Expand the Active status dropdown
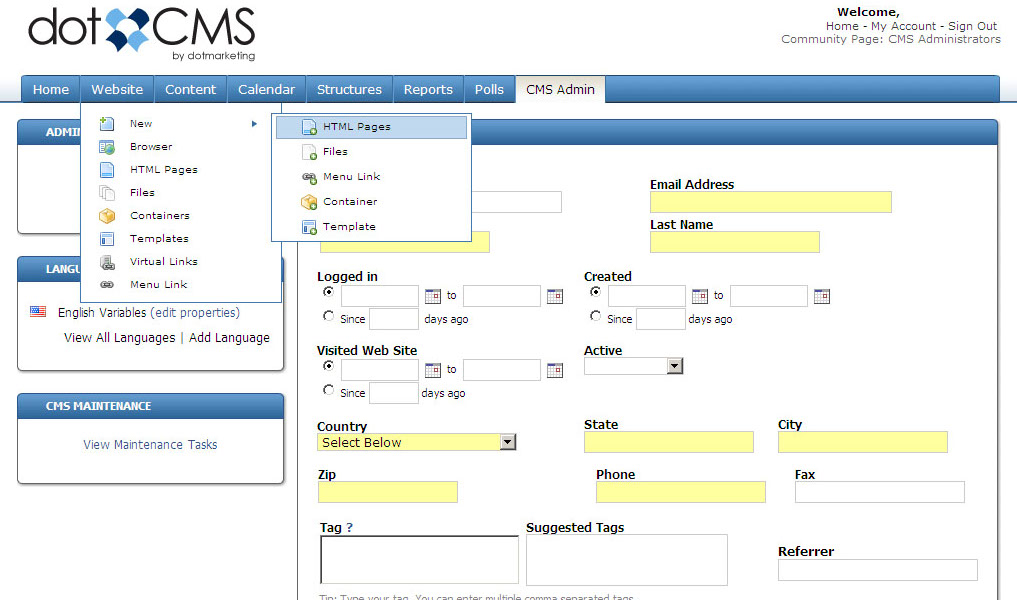The image size is (1017, 600). 674,366
